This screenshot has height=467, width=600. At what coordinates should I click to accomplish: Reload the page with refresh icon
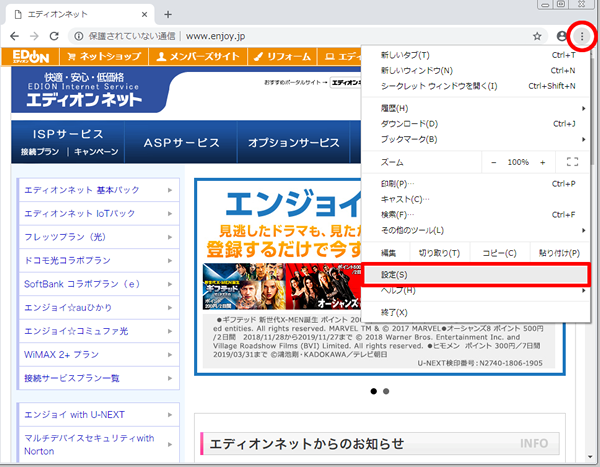click(x=54, y=36)
